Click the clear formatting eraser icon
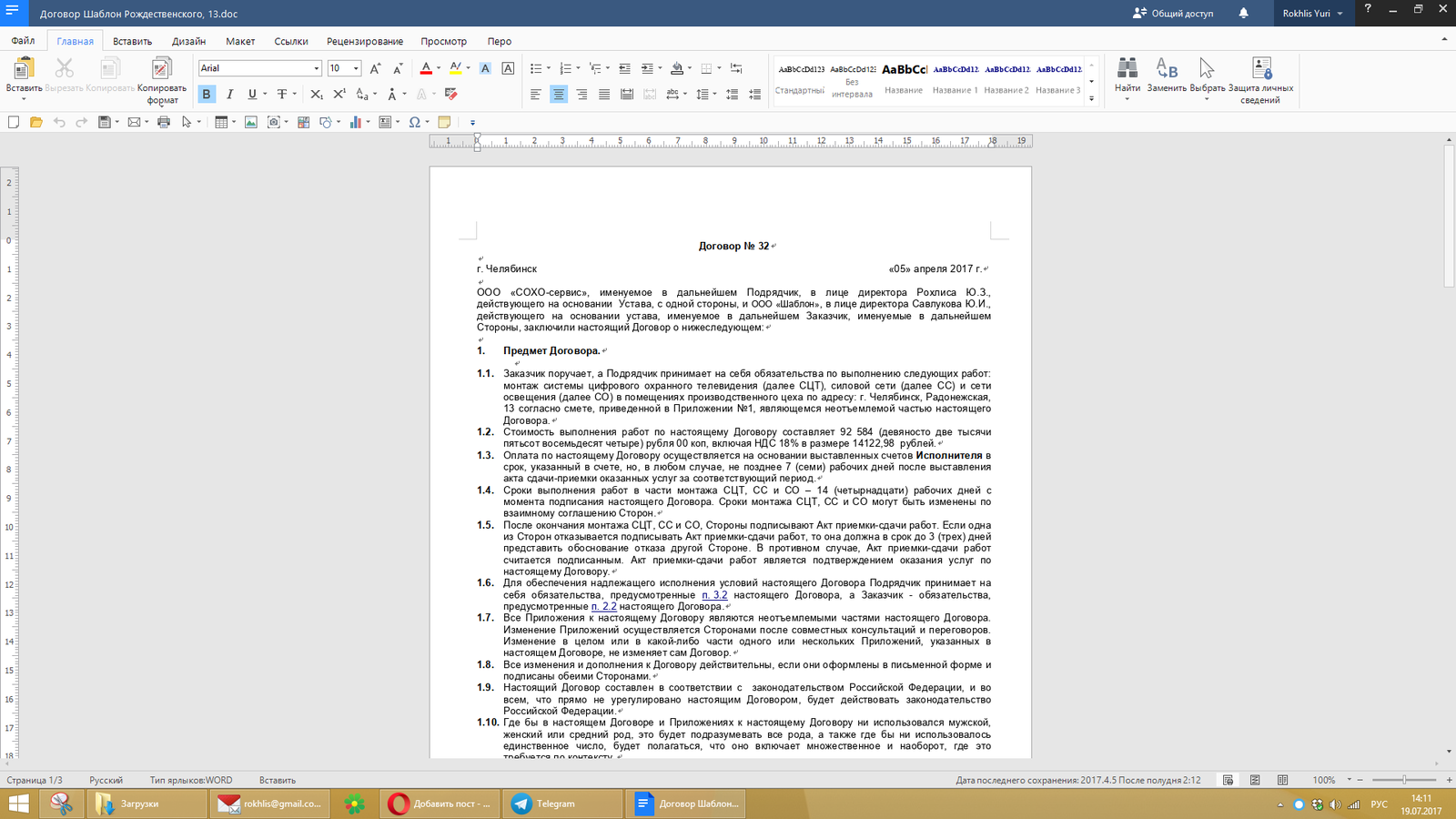The height and width of the screenshot is (819, 1456). (x=451, y=94)
